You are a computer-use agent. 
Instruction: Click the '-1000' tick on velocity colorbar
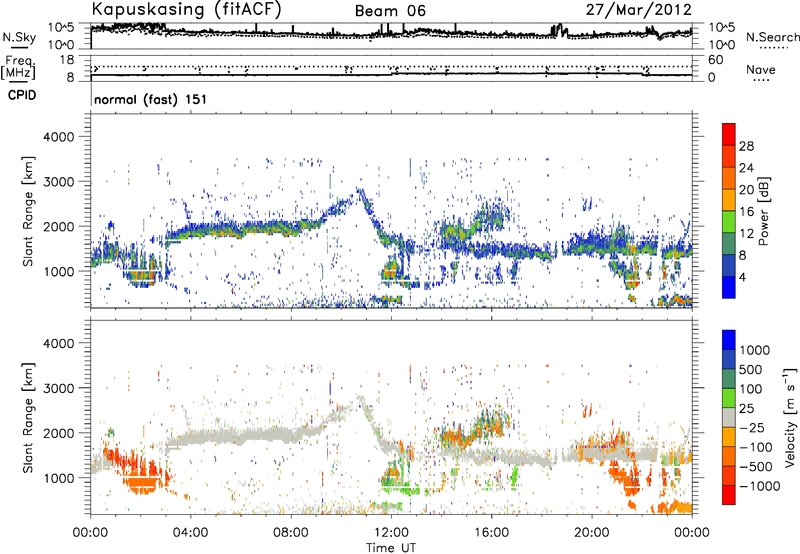coord(759,486)
